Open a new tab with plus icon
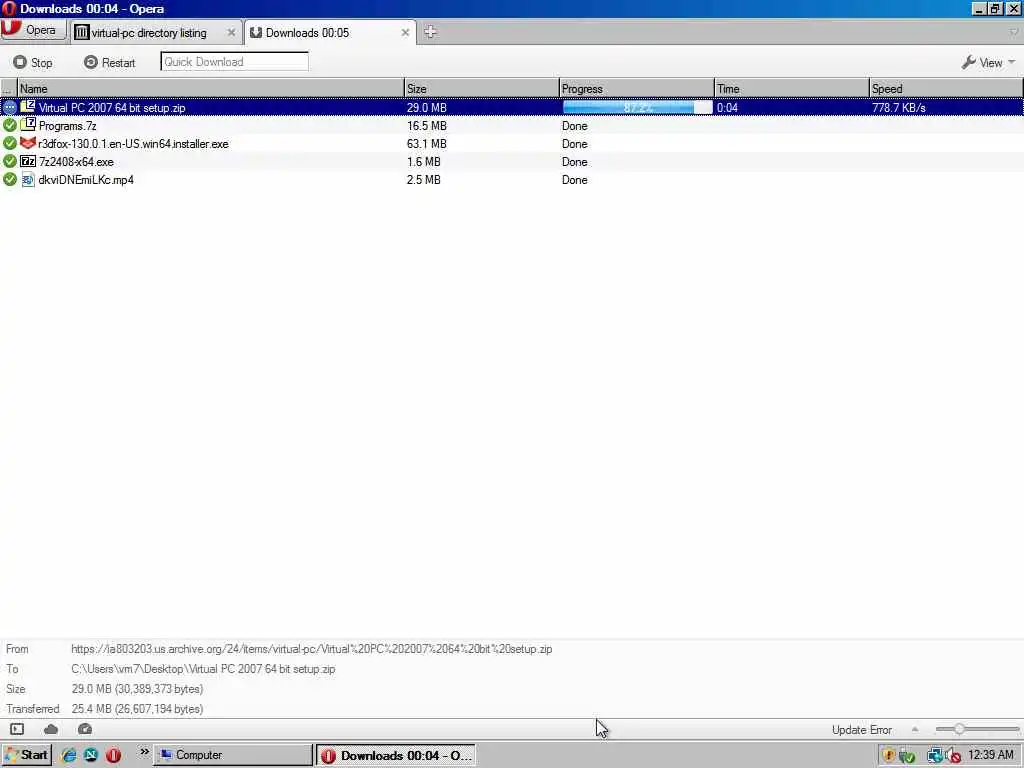Screen dimensions: 1024x768 point(430,32)
